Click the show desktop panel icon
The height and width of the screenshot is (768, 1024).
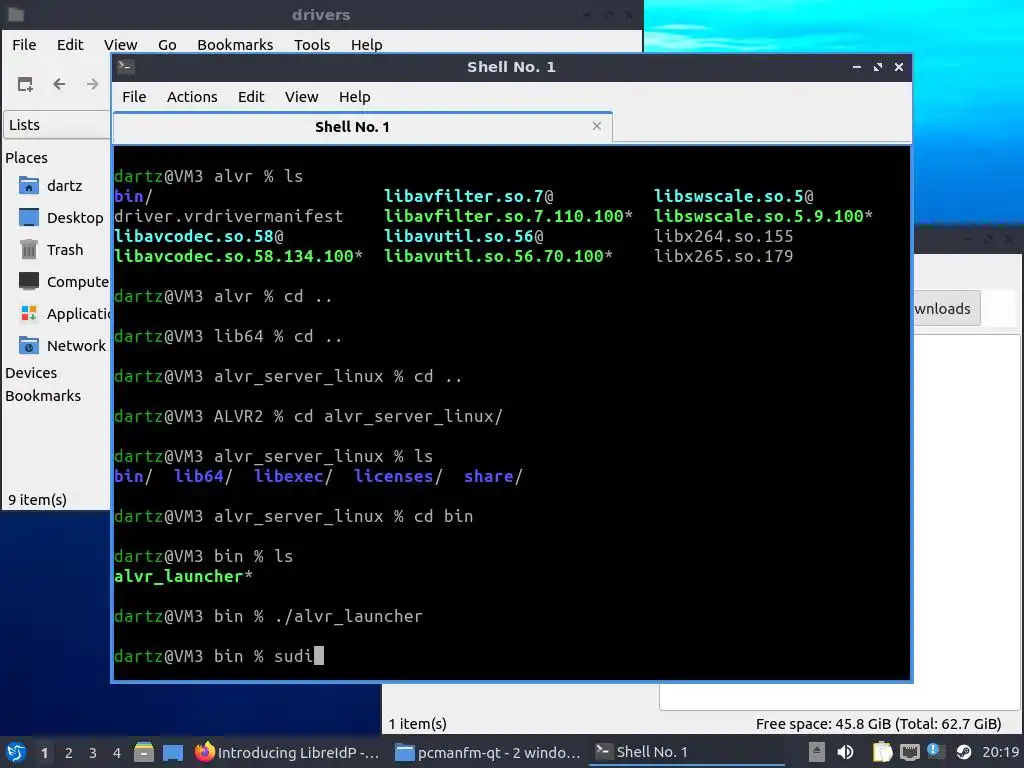pos(172,752)
